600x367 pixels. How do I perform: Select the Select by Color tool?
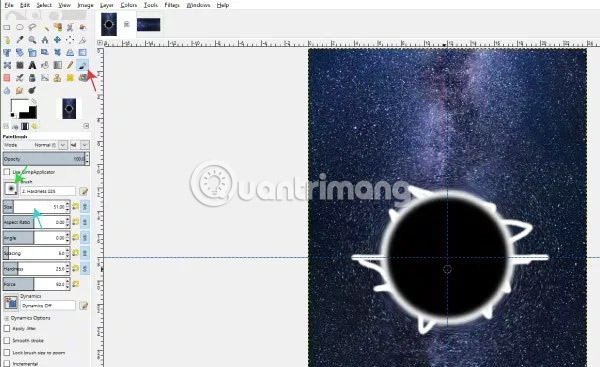[x=57, y=27]
